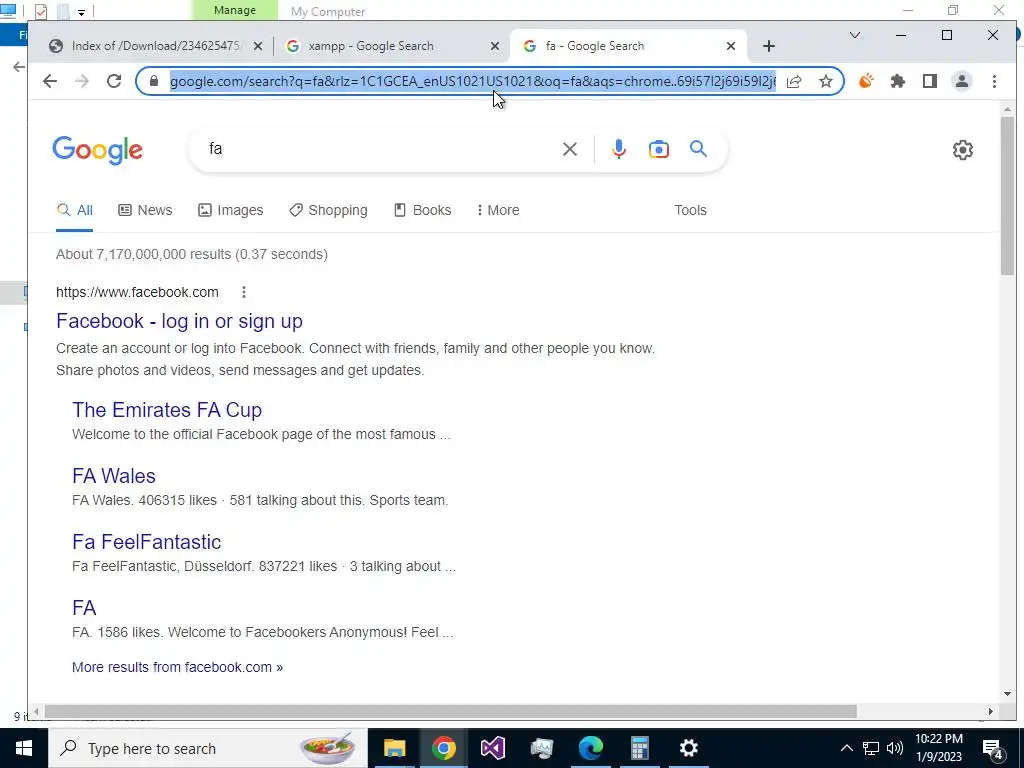Click 'More results from facebook.com »'
This screenshot has width=1024, height=768.
pos(178,667)
